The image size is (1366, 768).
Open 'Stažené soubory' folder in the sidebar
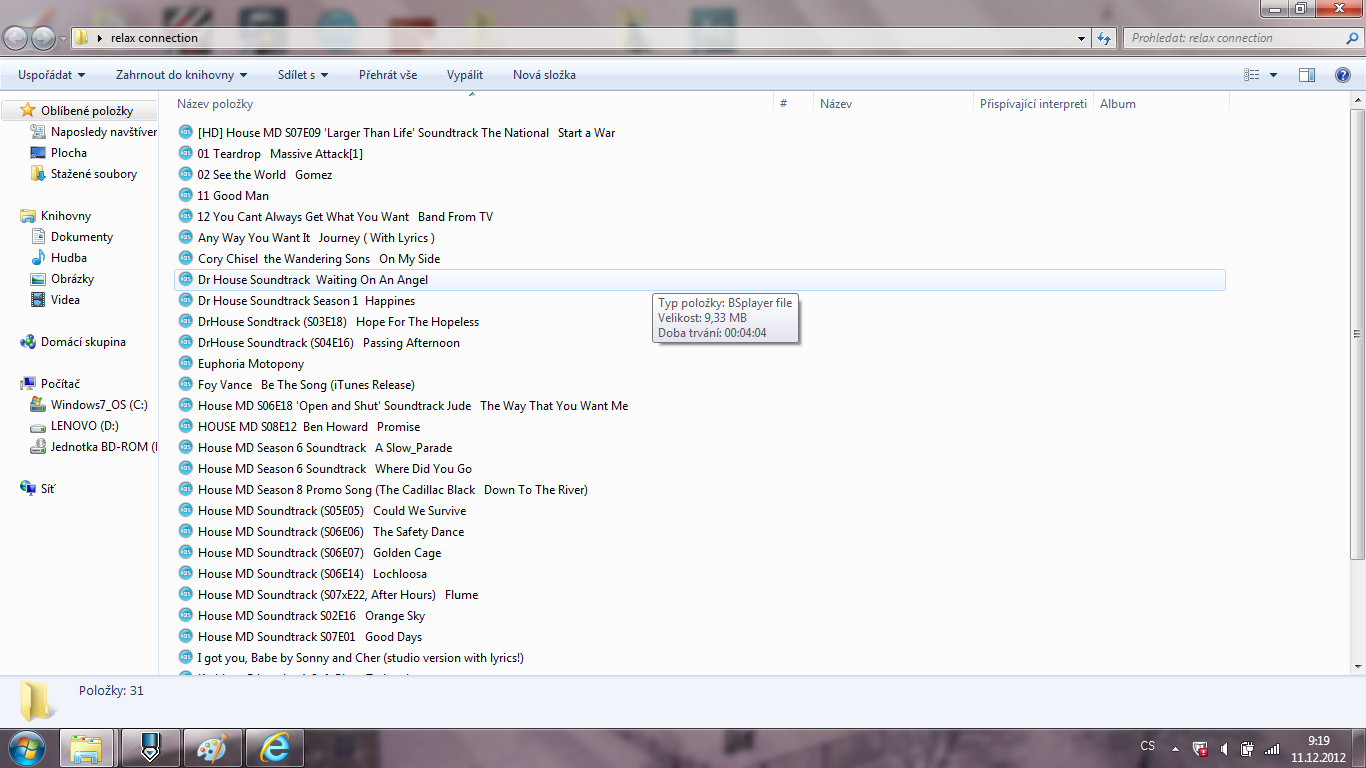point(84,174)
